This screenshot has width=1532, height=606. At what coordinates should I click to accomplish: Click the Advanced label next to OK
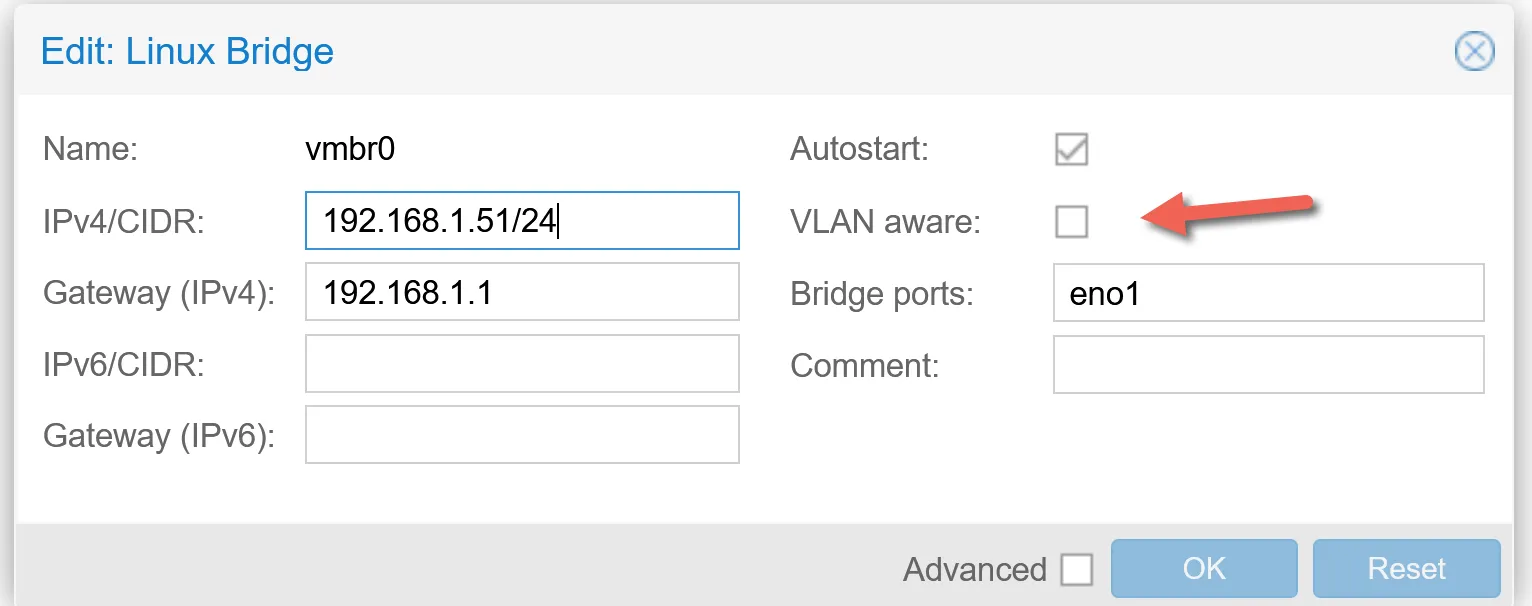(x=974, y=569)
